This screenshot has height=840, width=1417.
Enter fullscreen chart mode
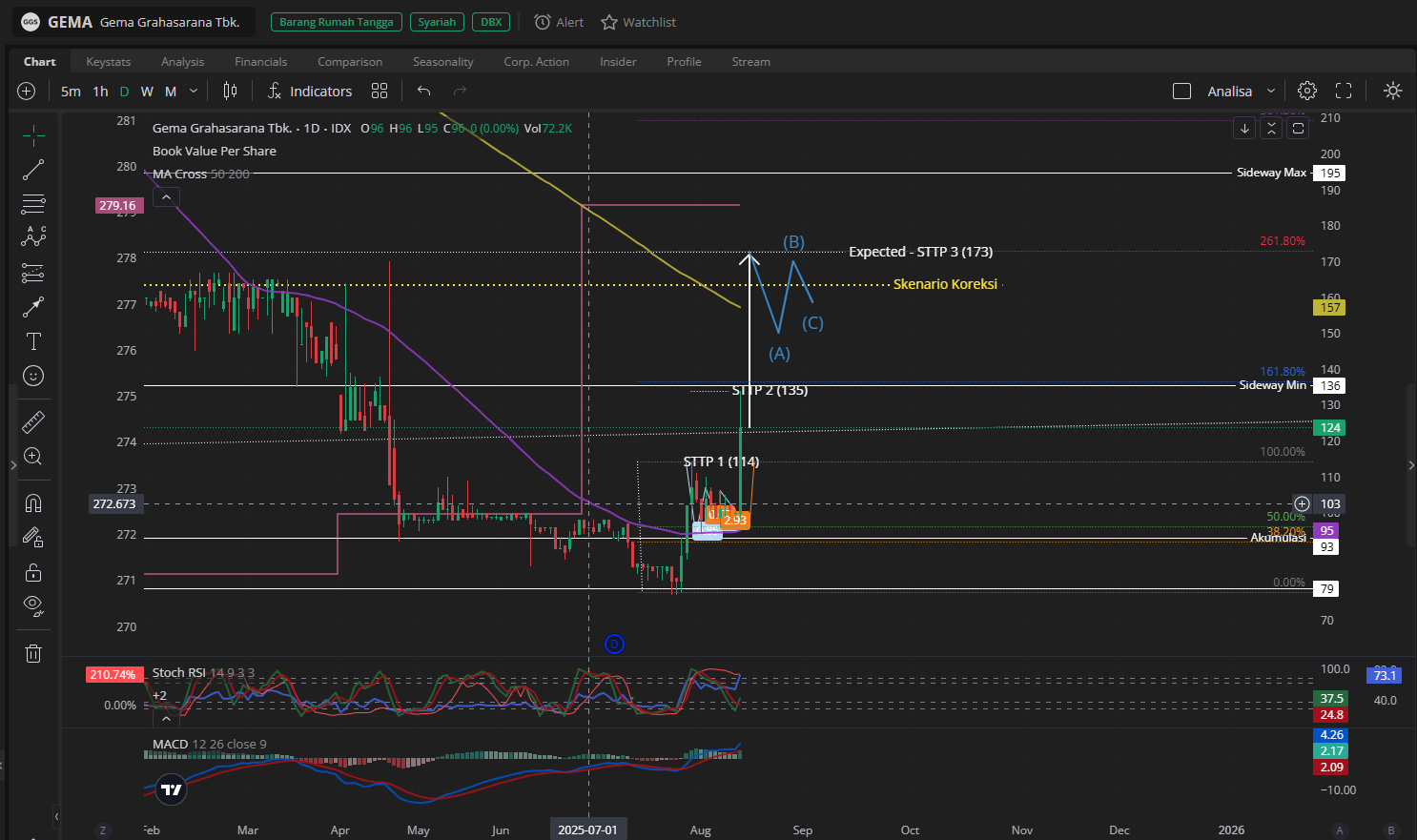[1344, 91]
